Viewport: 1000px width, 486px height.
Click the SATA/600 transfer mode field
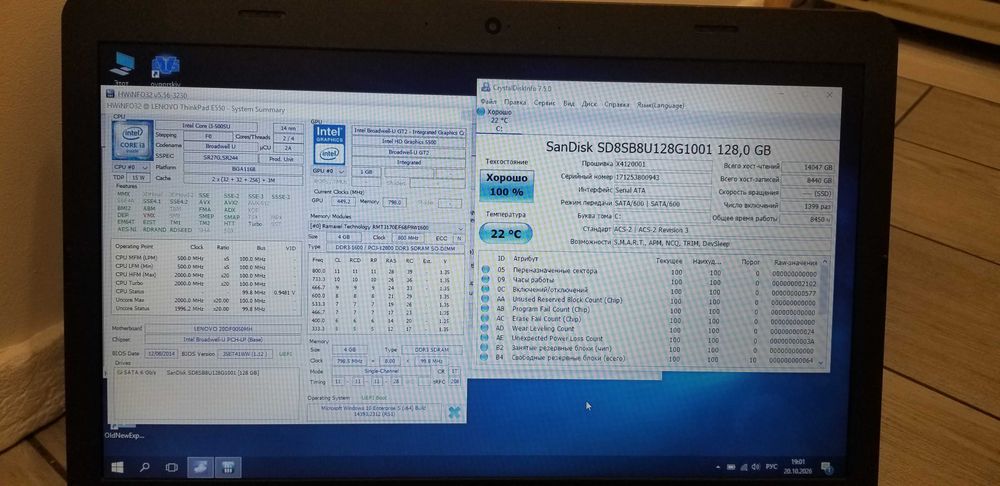(662, 203)
